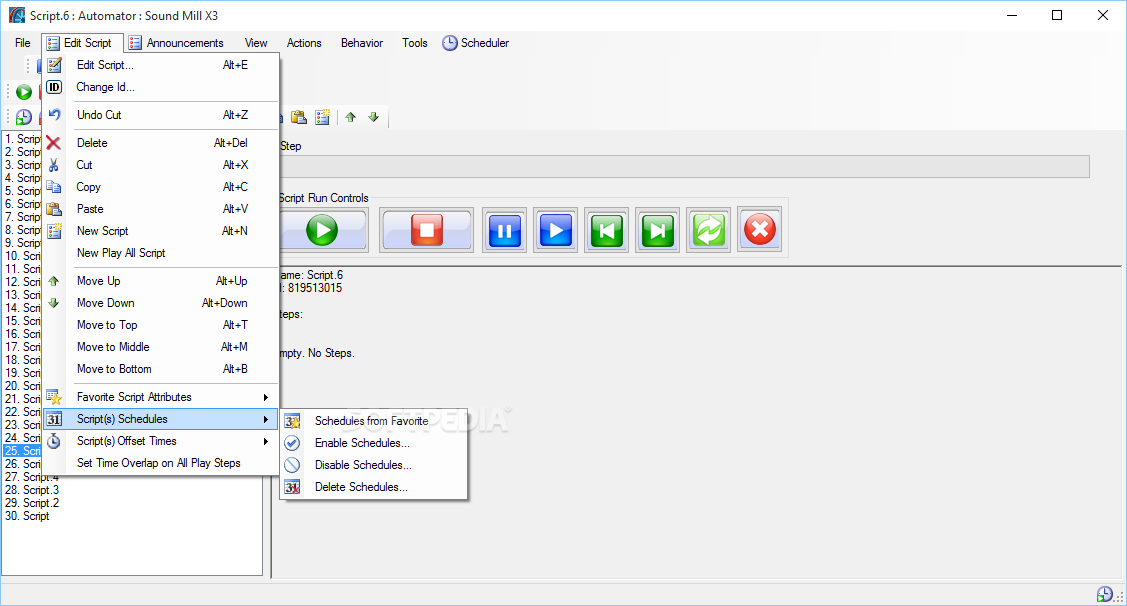Click the status bar clock icon
The width and height of the screenshot is (1127, 606).
pyautogui.click(x=1105, y=594)
